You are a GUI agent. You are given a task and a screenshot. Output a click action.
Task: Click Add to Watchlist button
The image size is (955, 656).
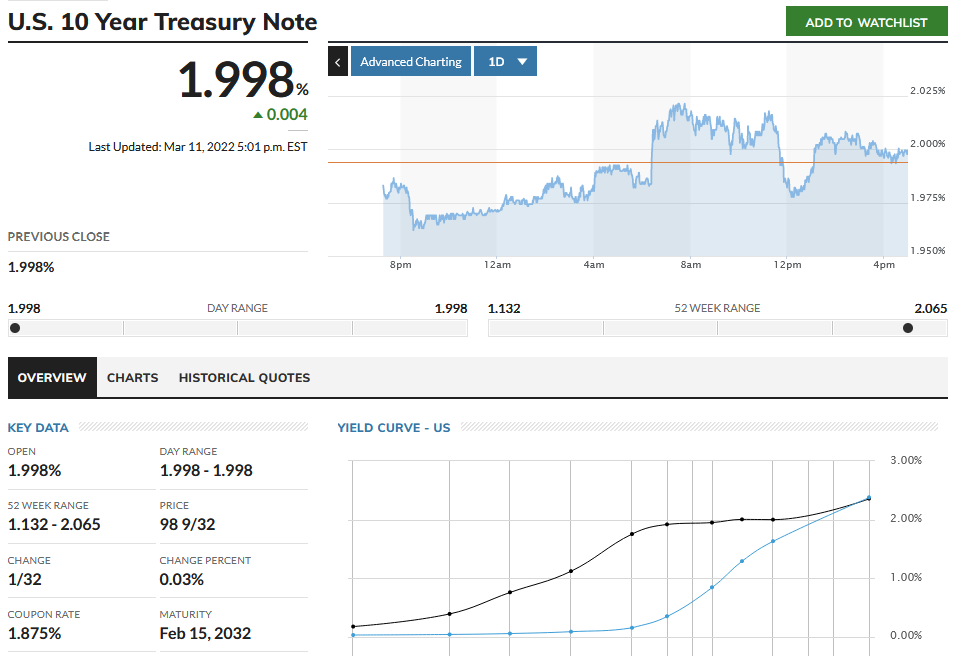[866, 22]
